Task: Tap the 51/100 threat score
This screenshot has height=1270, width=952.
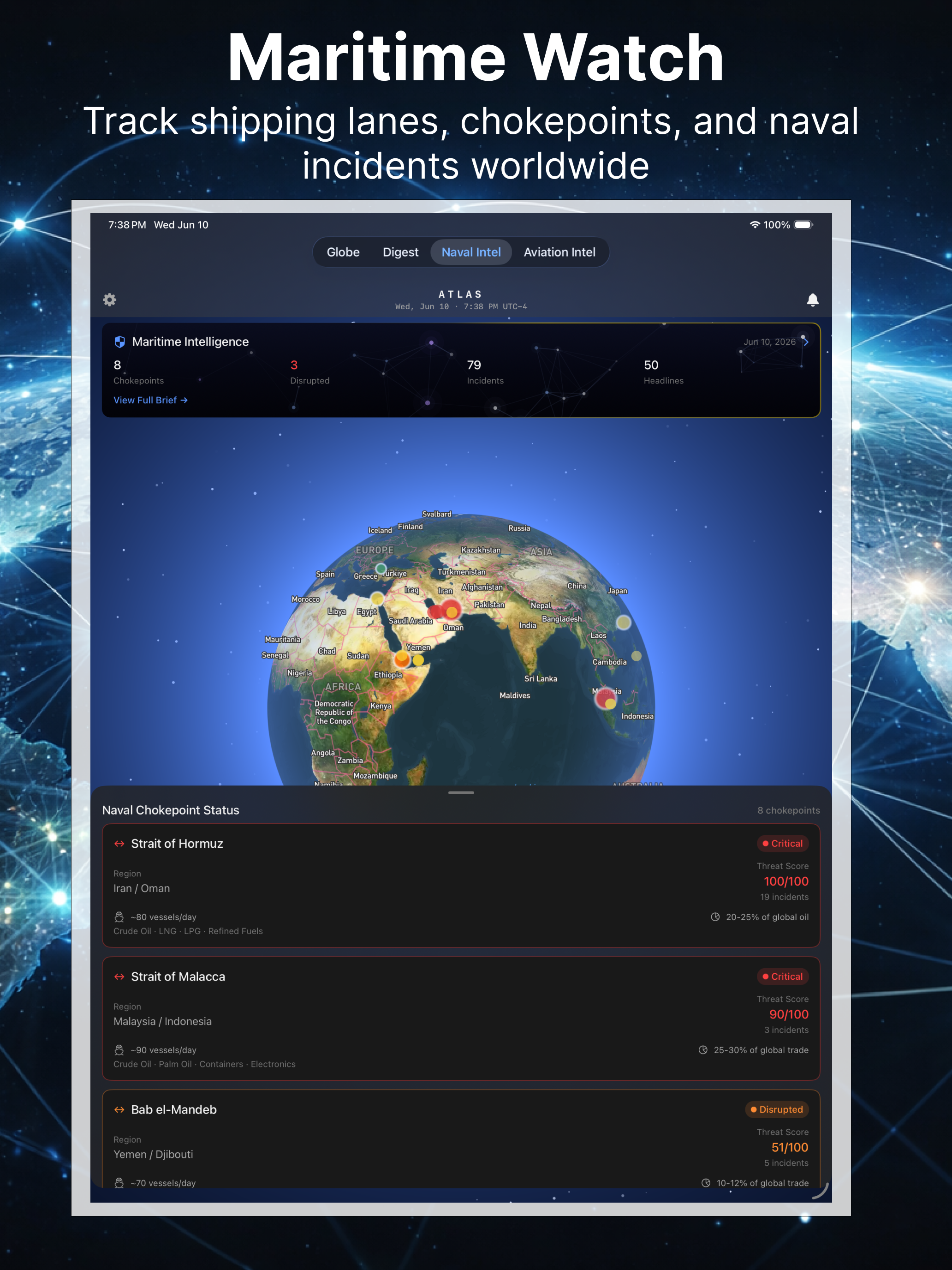Action: click(790, 1147)
